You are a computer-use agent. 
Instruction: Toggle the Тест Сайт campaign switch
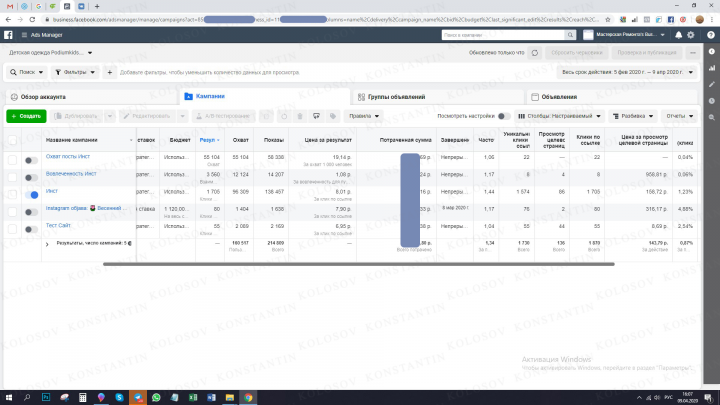click(x=31, y=229)
